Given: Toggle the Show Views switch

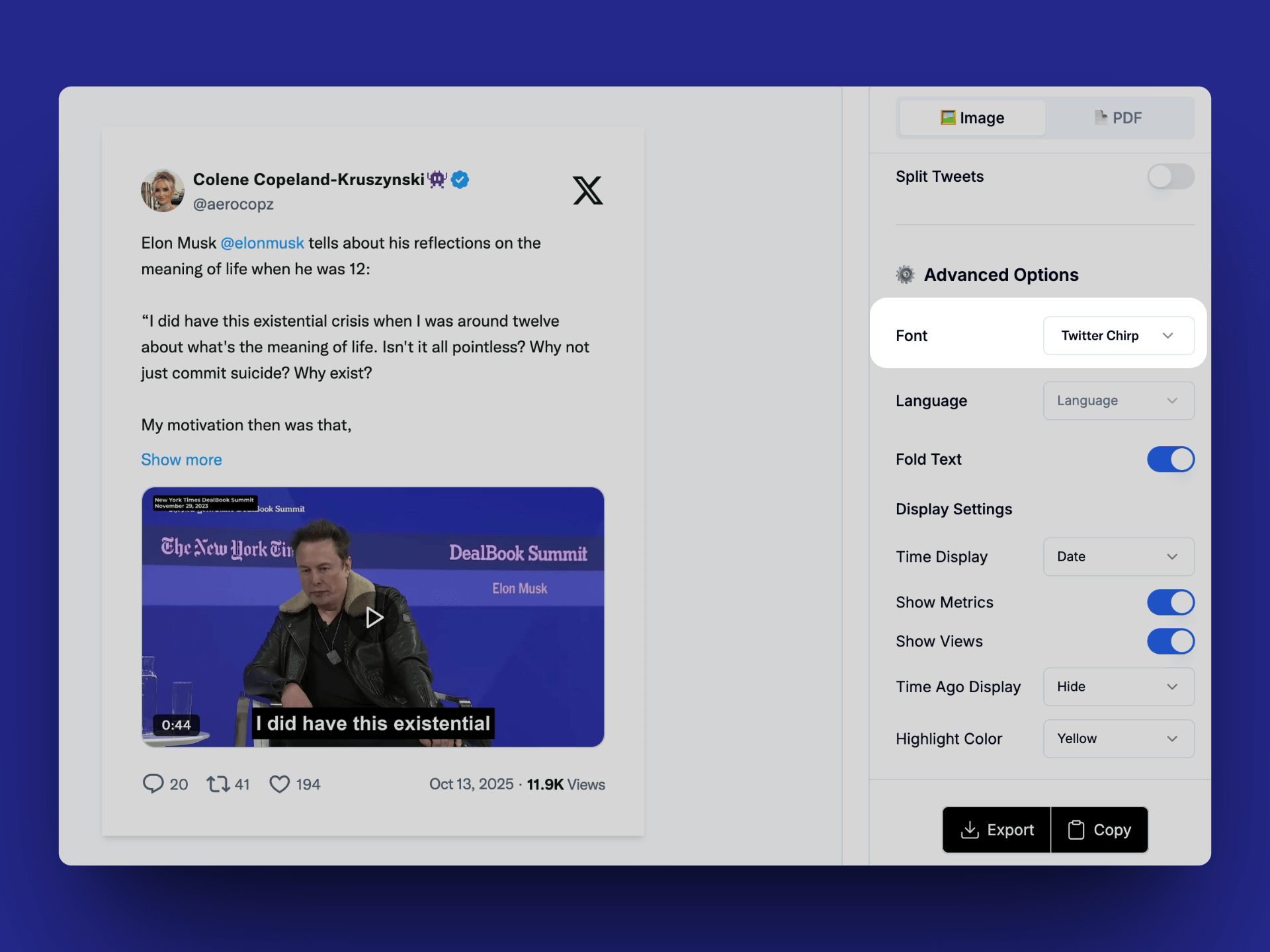Looking at the screenshot, I should [1170, 641].
